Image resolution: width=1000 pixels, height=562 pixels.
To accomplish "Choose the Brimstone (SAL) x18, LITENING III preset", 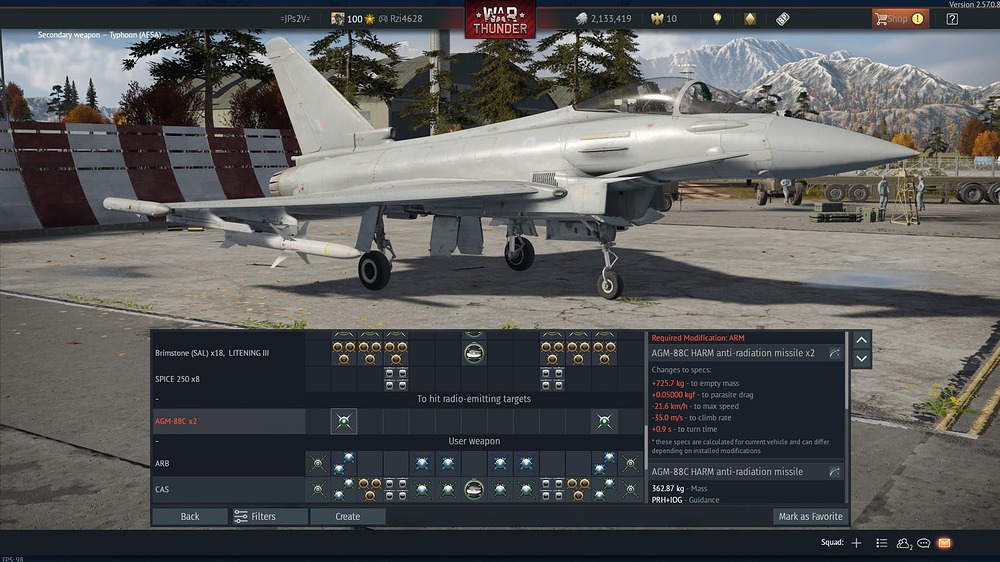I will 228,353.
